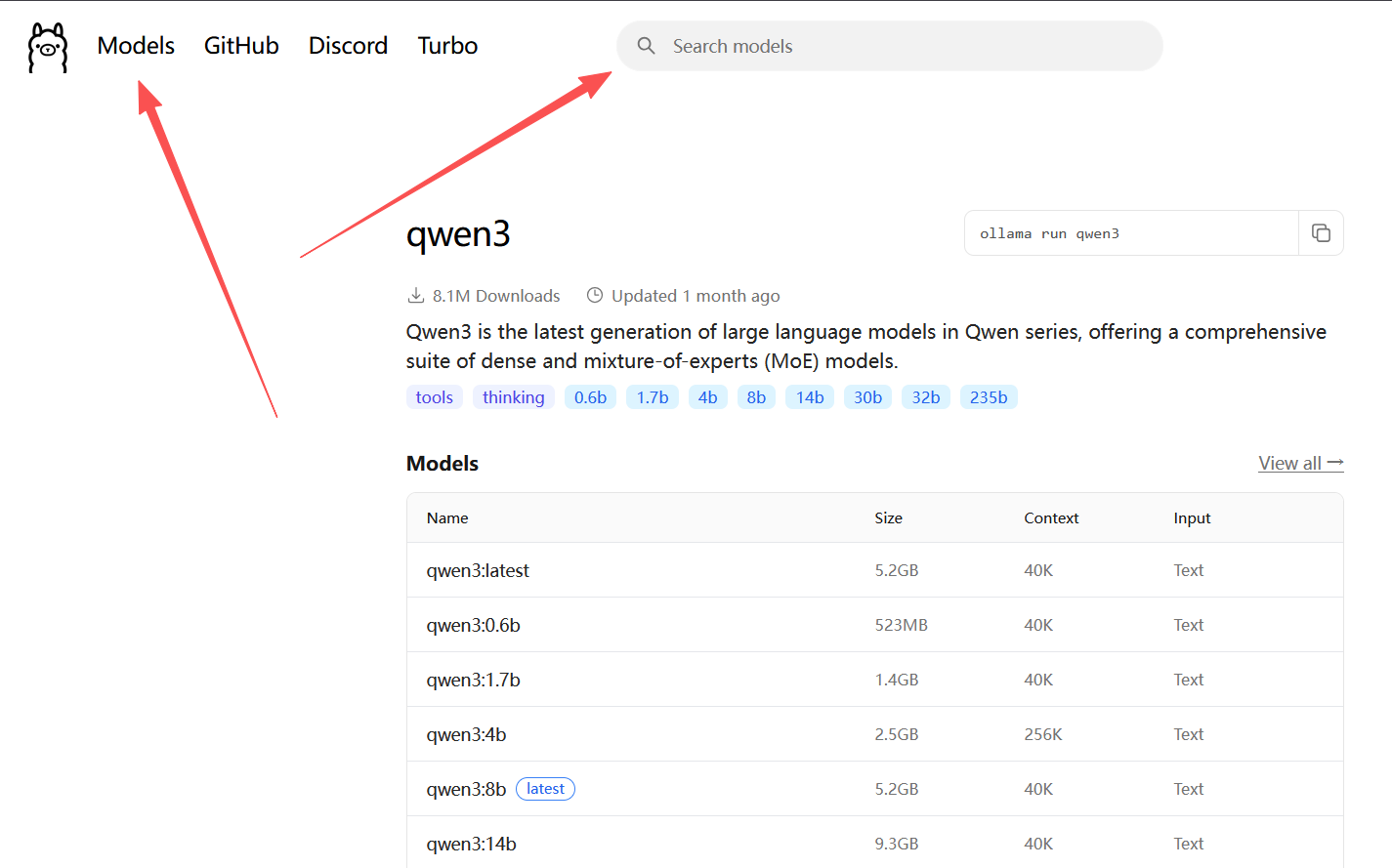This screenshot has height=868, width=1392.
Task: Copy the ollama run qwen3 command
Action: click(x=1321, y=233)
